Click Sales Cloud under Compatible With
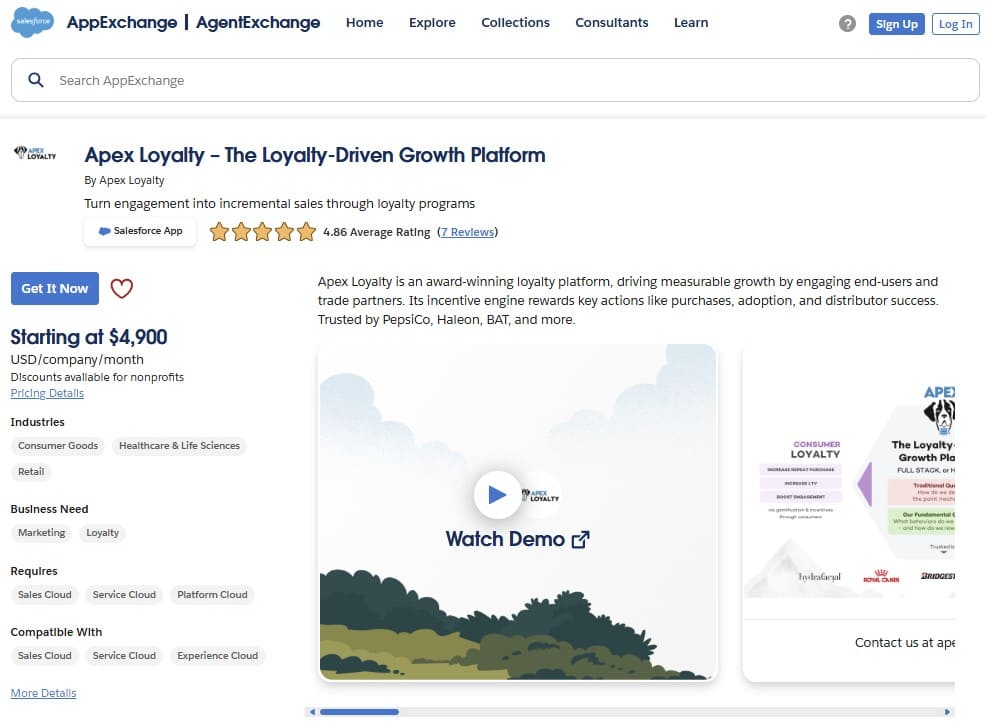 45,655
